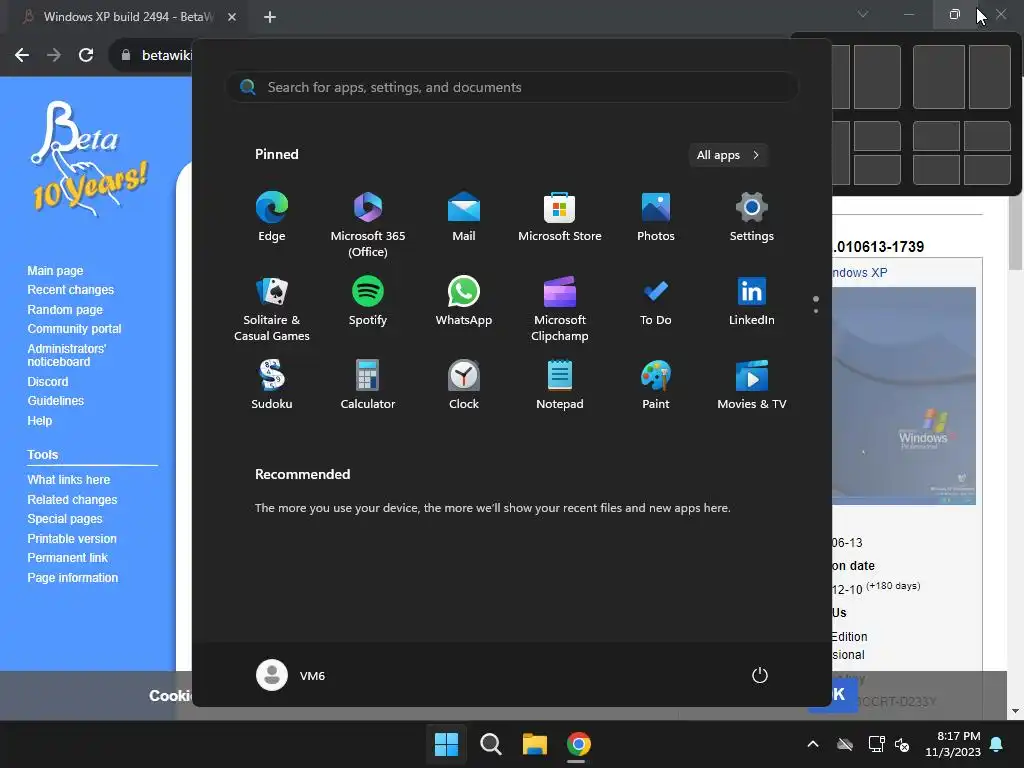Launch the Photos app
1024x768 pixels.
point(656,217)
